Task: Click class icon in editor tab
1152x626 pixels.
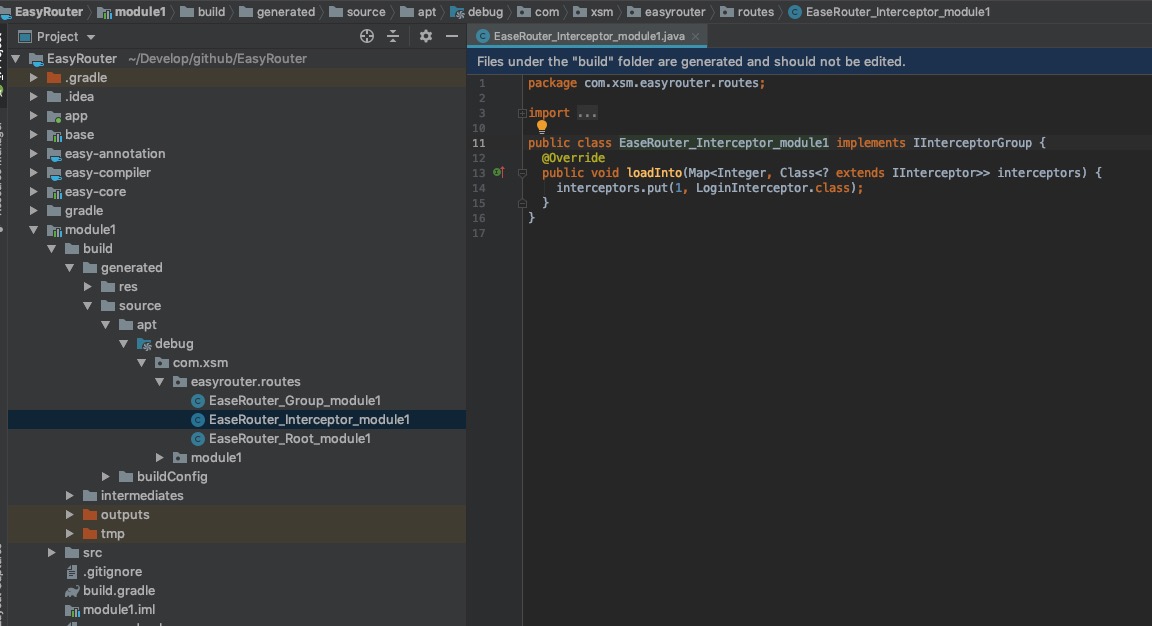Action: pos(483,36)
